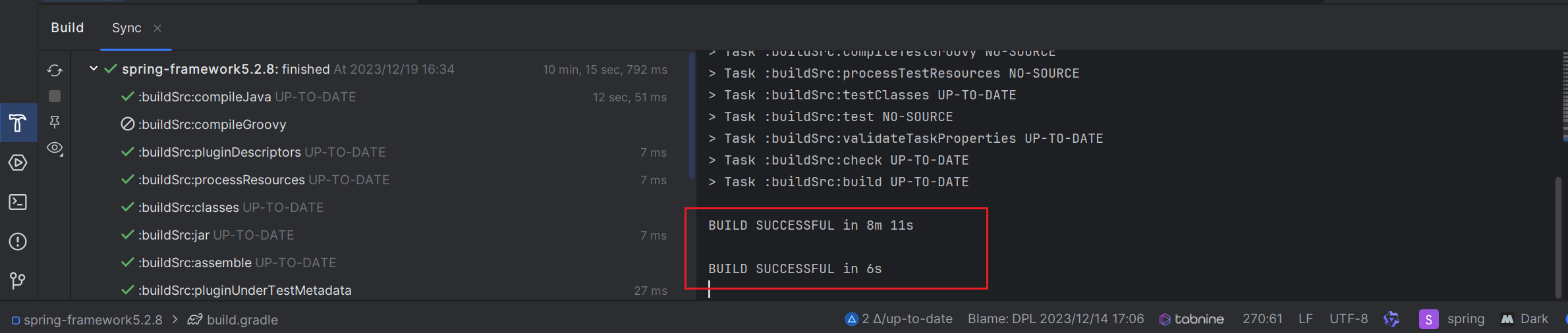1568x333 pixels.
Task: Open the Problems tool window icon
Action: [18, 242]
